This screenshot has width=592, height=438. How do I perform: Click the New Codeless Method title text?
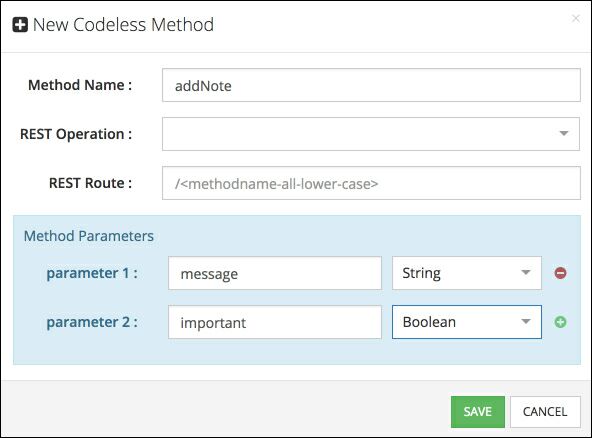point(123,25)
